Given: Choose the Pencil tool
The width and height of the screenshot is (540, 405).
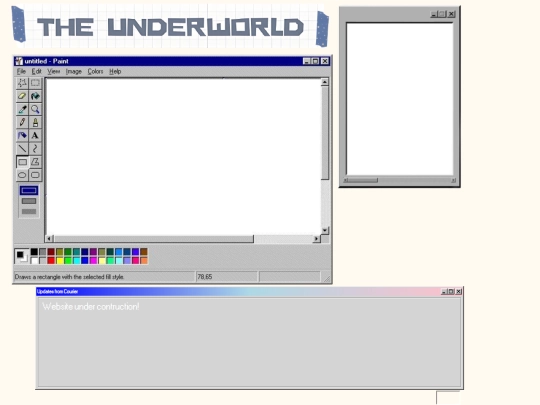Looking at the screenshot, I should tap(22, 122).
